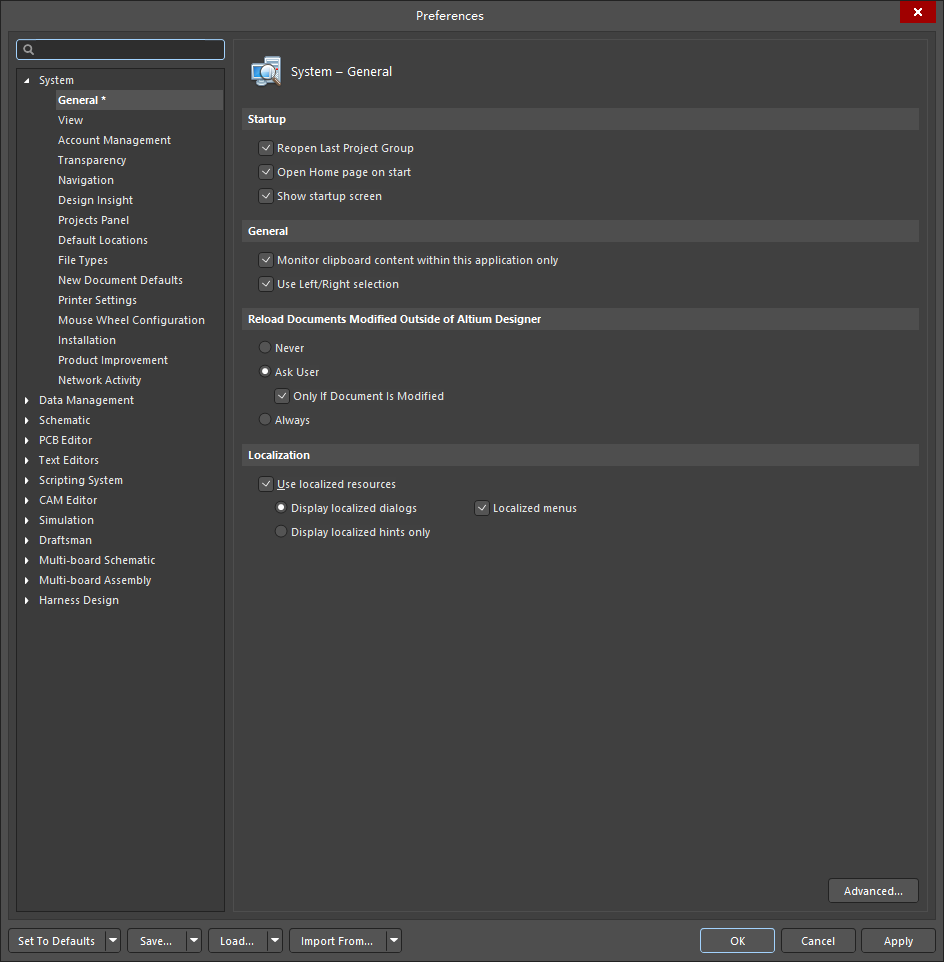Expand Multi-board Schematic node arrow

tap(26, 560)
